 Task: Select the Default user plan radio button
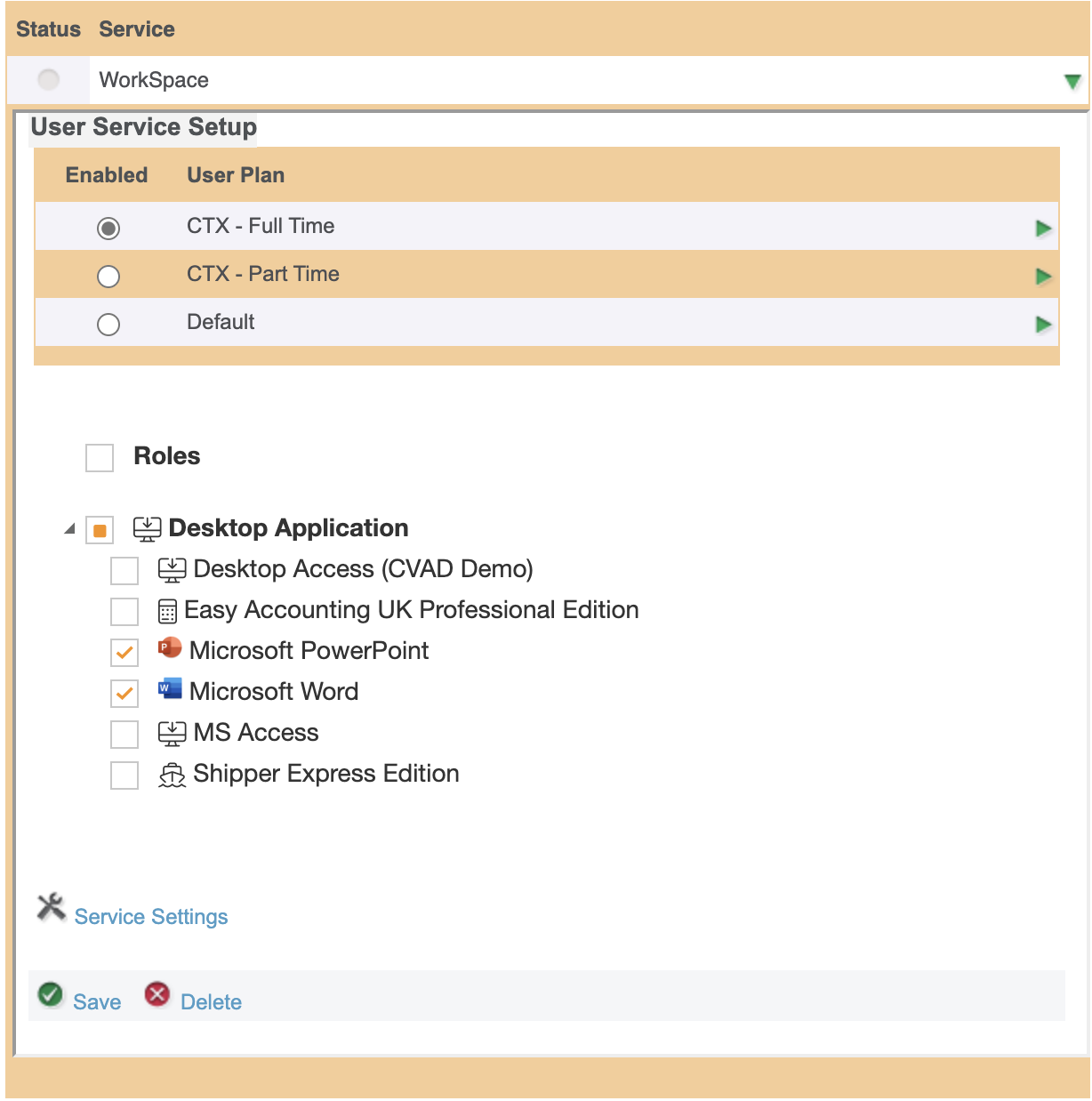108,325
